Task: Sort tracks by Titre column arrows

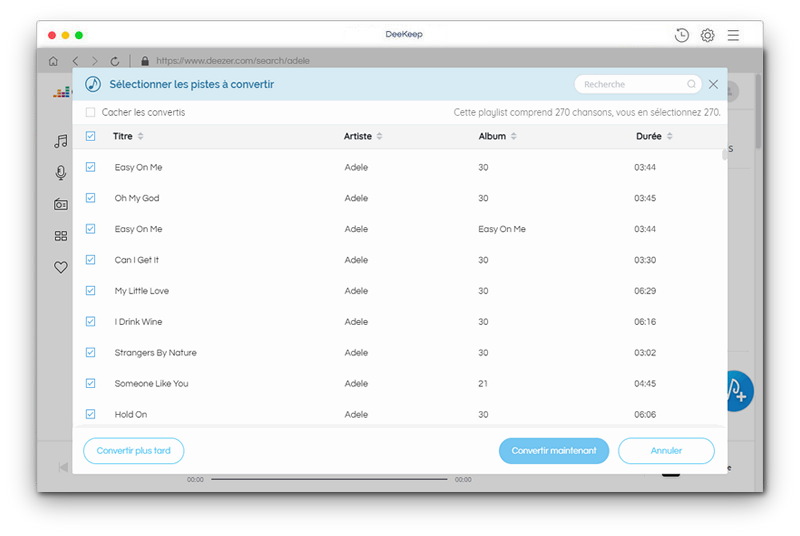Action: click(140, 136)
